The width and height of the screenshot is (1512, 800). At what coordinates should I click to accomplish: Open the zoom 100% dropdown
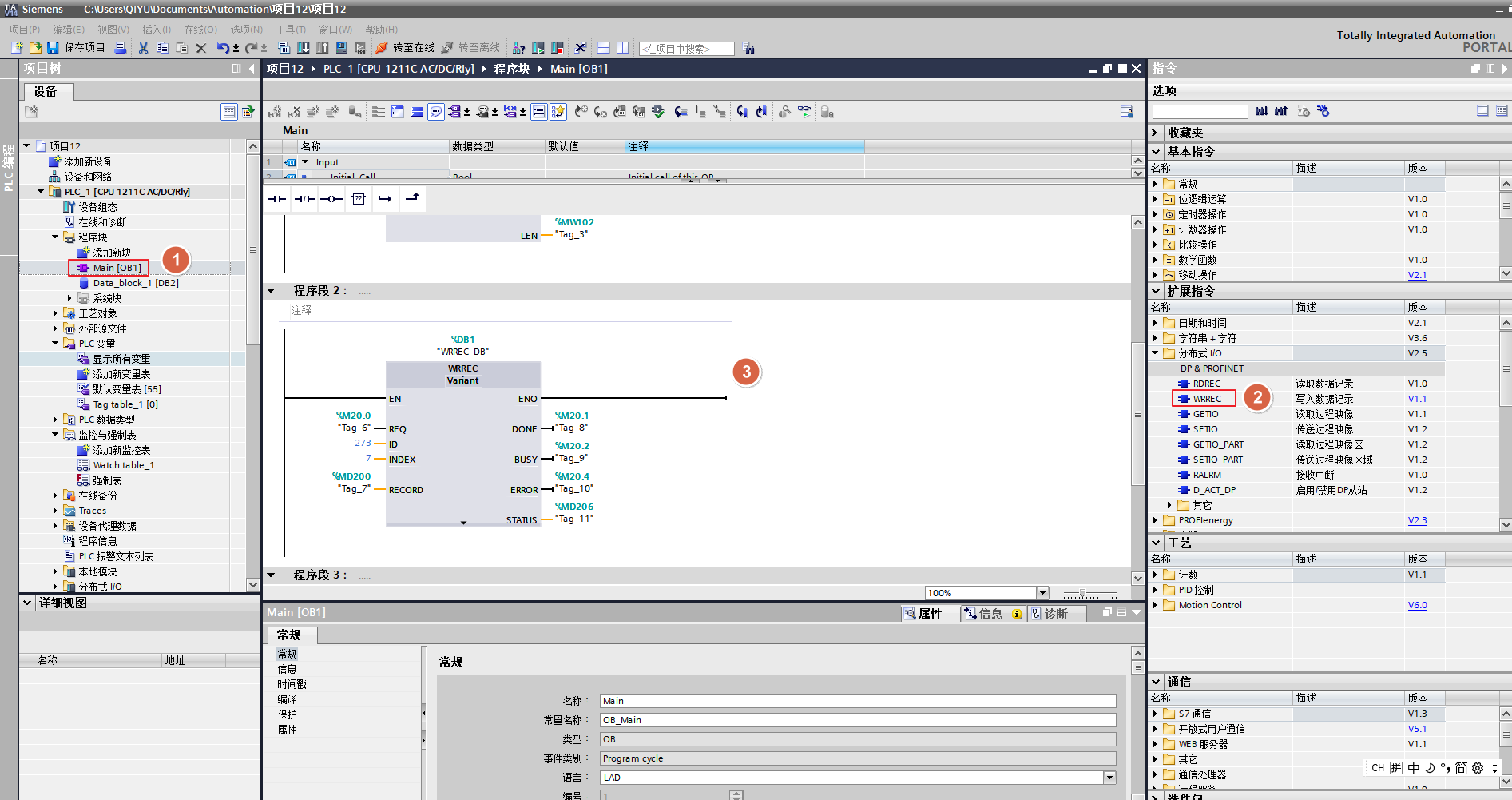pos(1042,593)
